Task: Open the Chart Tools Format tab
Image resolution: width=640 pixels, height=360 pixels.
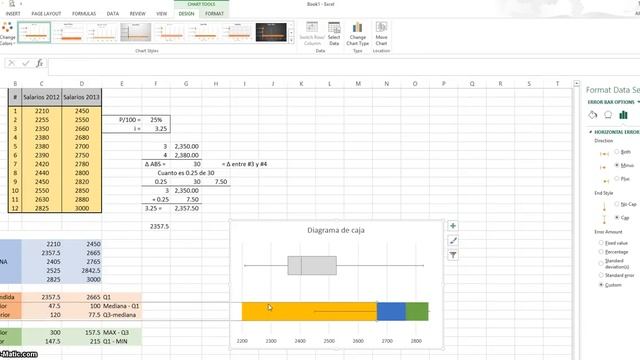Action: [x=214, y=14]
